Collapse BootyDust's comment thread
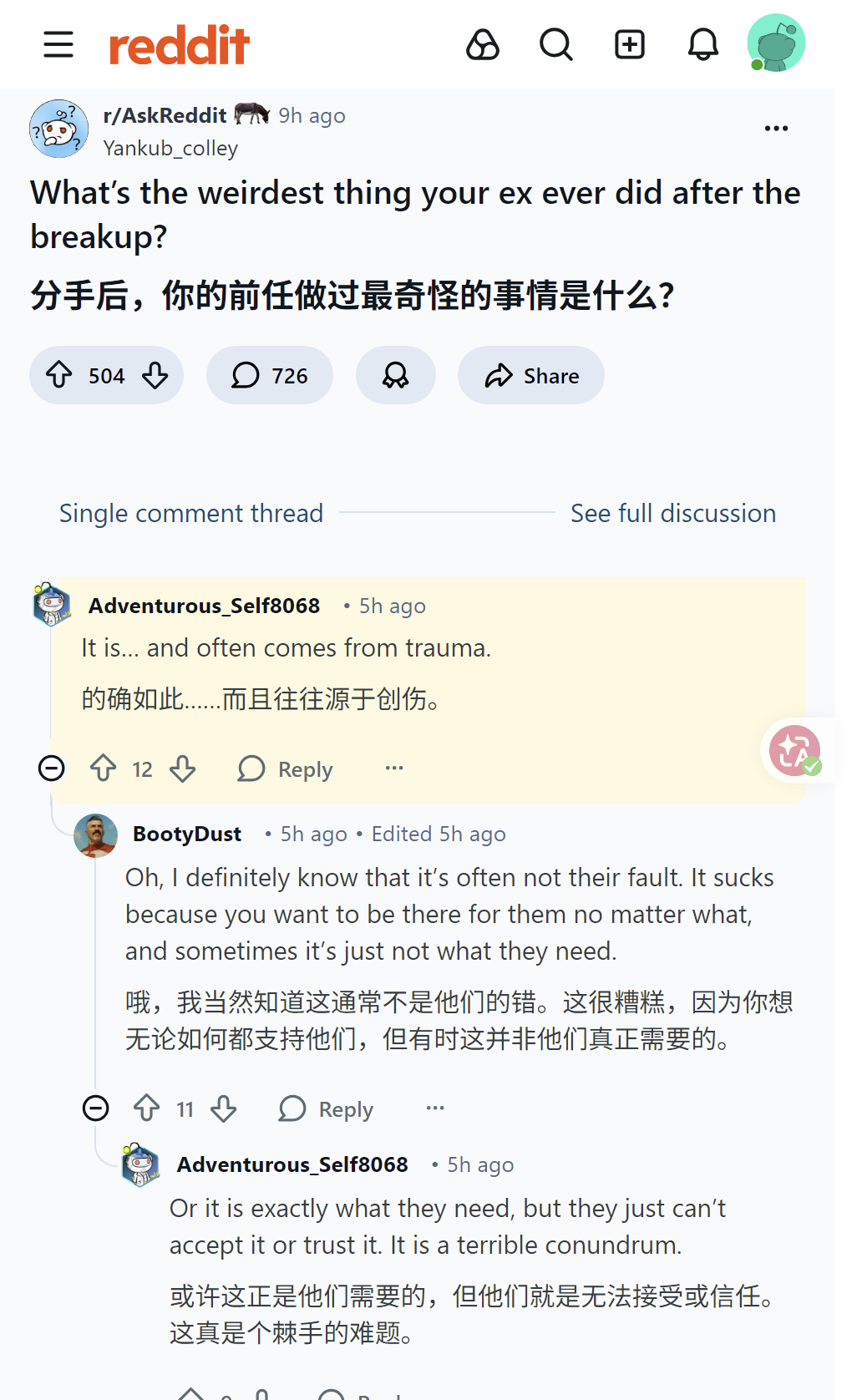 coord(96,1108)
